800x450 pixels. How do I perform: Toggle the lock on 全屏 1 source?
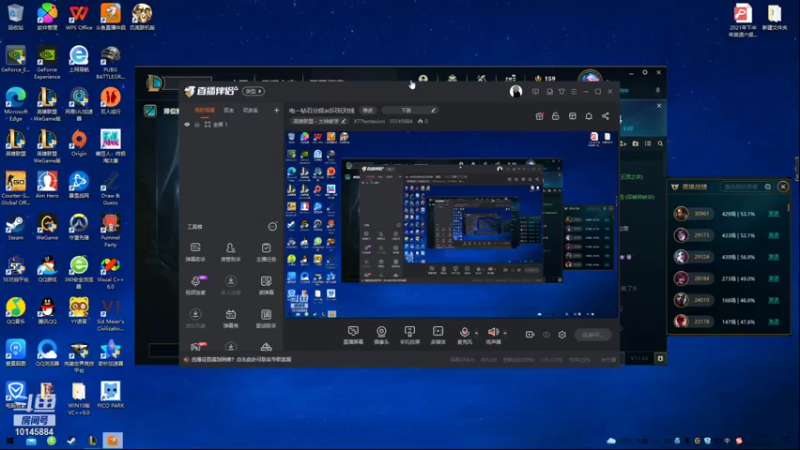(x=197, y=124)
